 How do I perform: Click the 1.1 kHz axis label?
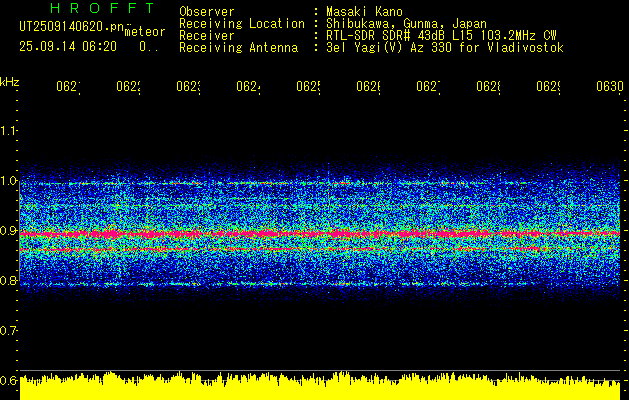coord(8,131)
